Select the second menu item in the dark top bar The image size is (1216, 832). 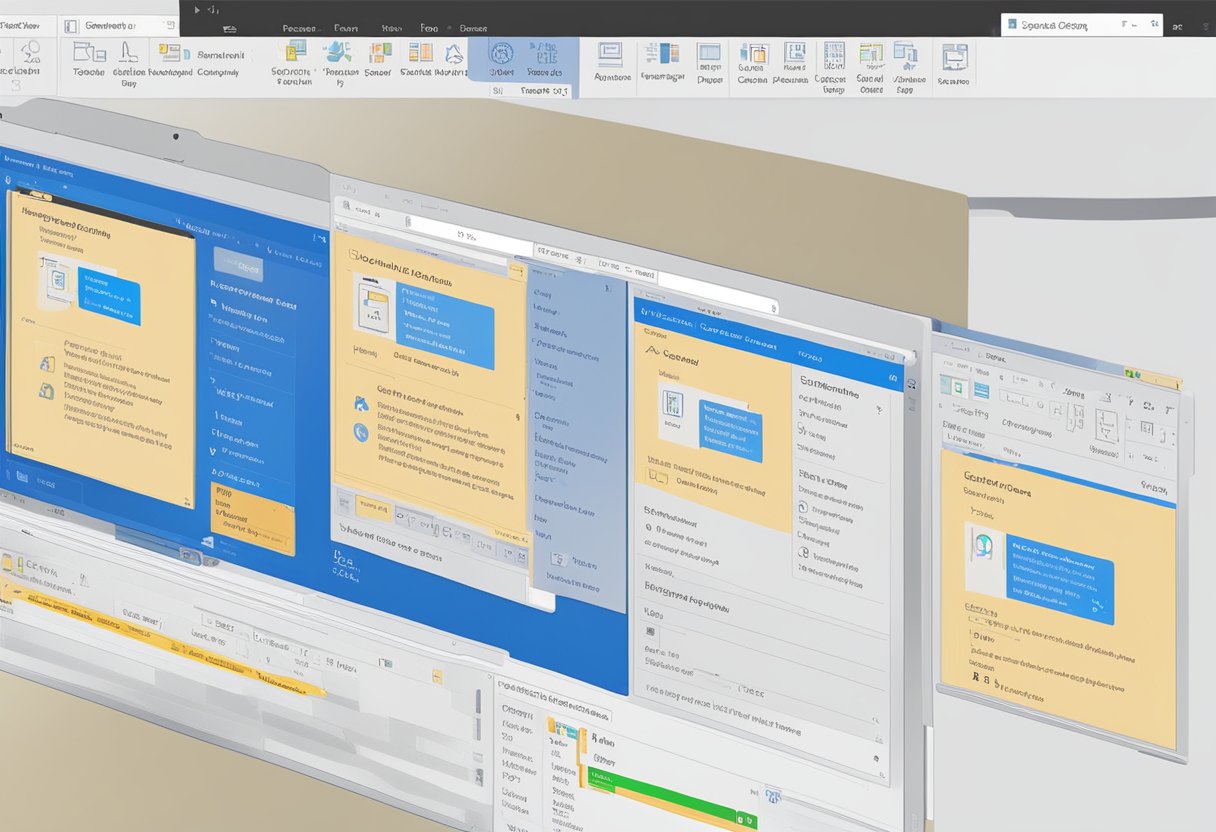346,28
